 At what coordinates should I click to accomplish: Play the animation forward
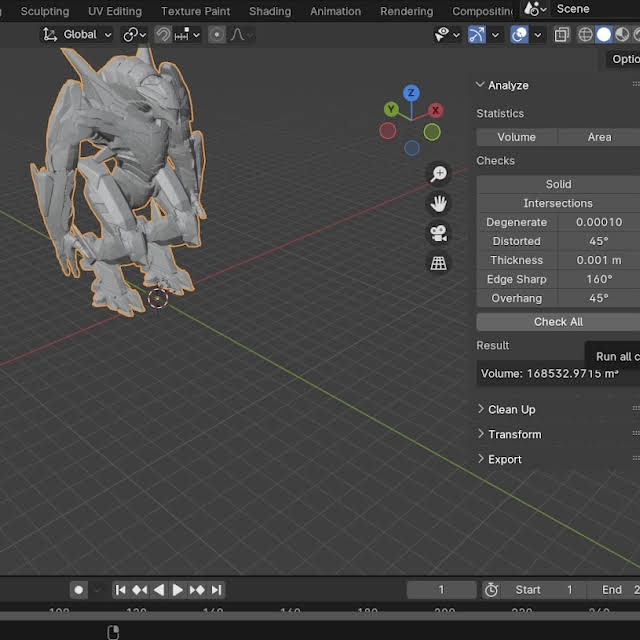click(x=178, y=590)
